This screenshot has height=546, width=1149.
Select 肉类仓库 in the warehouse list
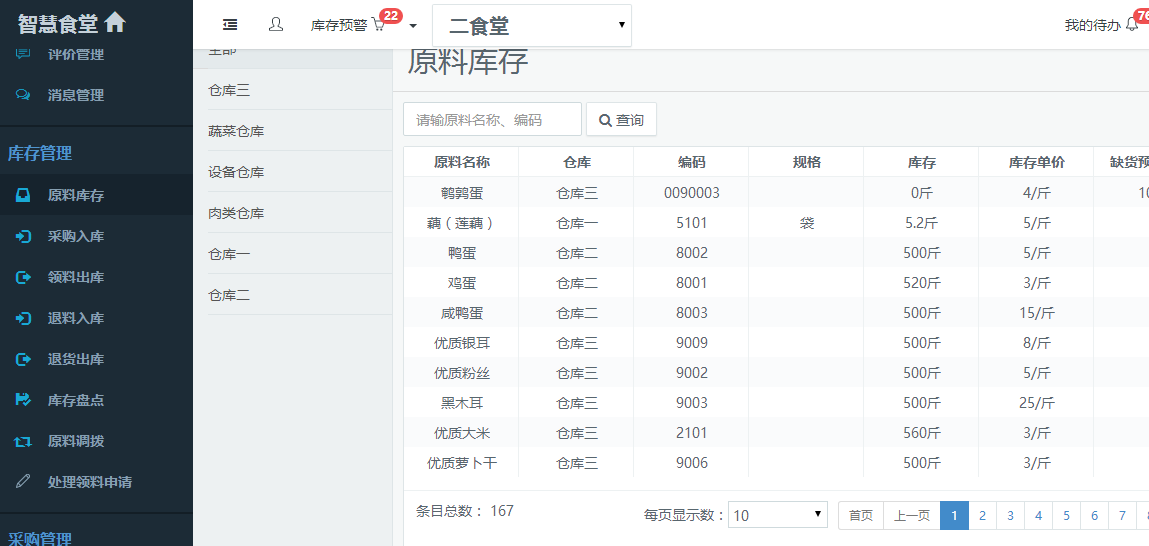[236, 213]
